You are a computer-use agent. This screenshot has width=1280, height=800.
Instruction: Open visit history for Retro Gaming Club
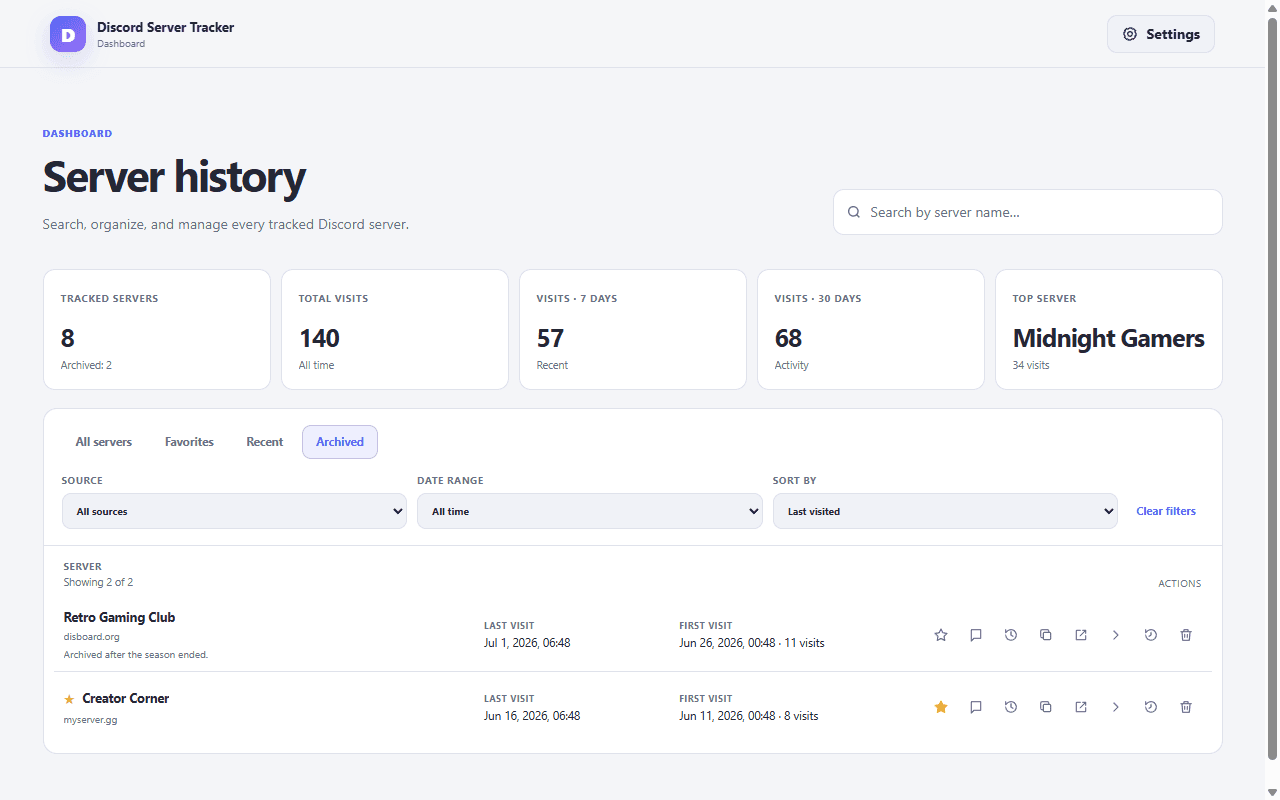pyautogui.click(x=1011, y=635)
